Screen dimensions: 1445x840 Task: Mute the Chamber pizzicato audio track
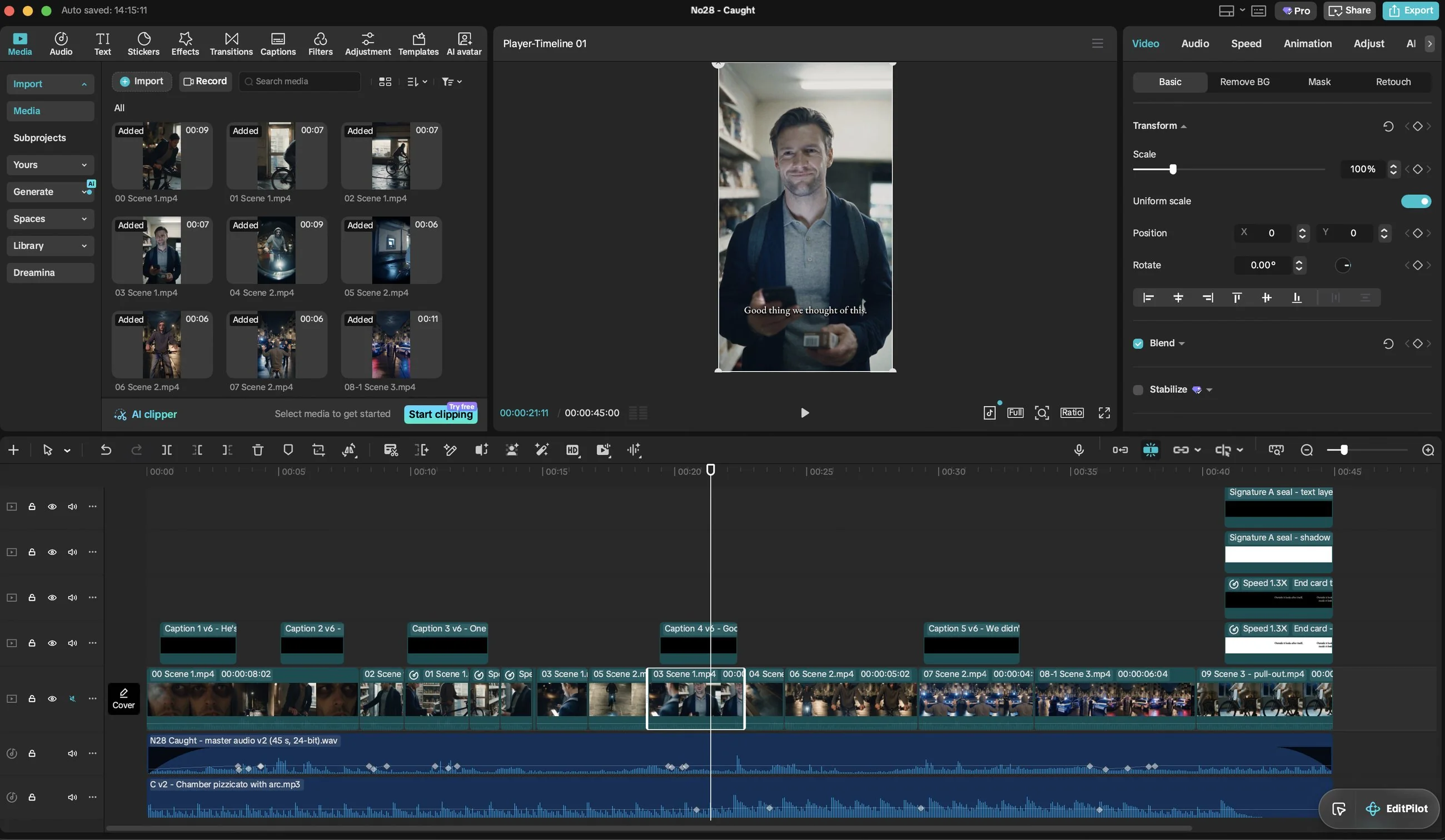pyautogui.click(x=72, y=798)
